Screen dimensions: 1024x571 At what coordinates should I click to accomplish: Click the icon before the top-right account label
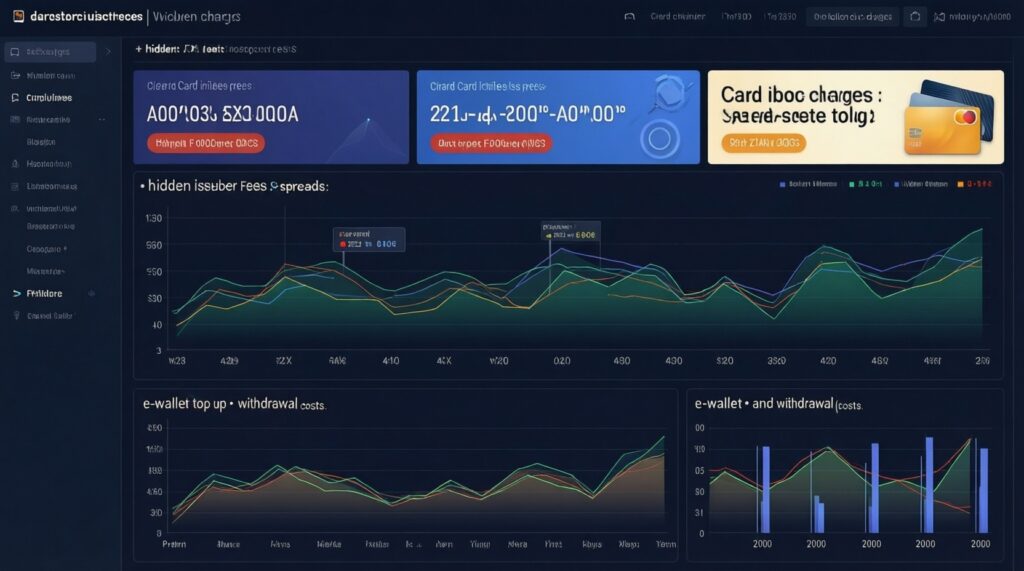pyautogui.click(x=939, y=17)
